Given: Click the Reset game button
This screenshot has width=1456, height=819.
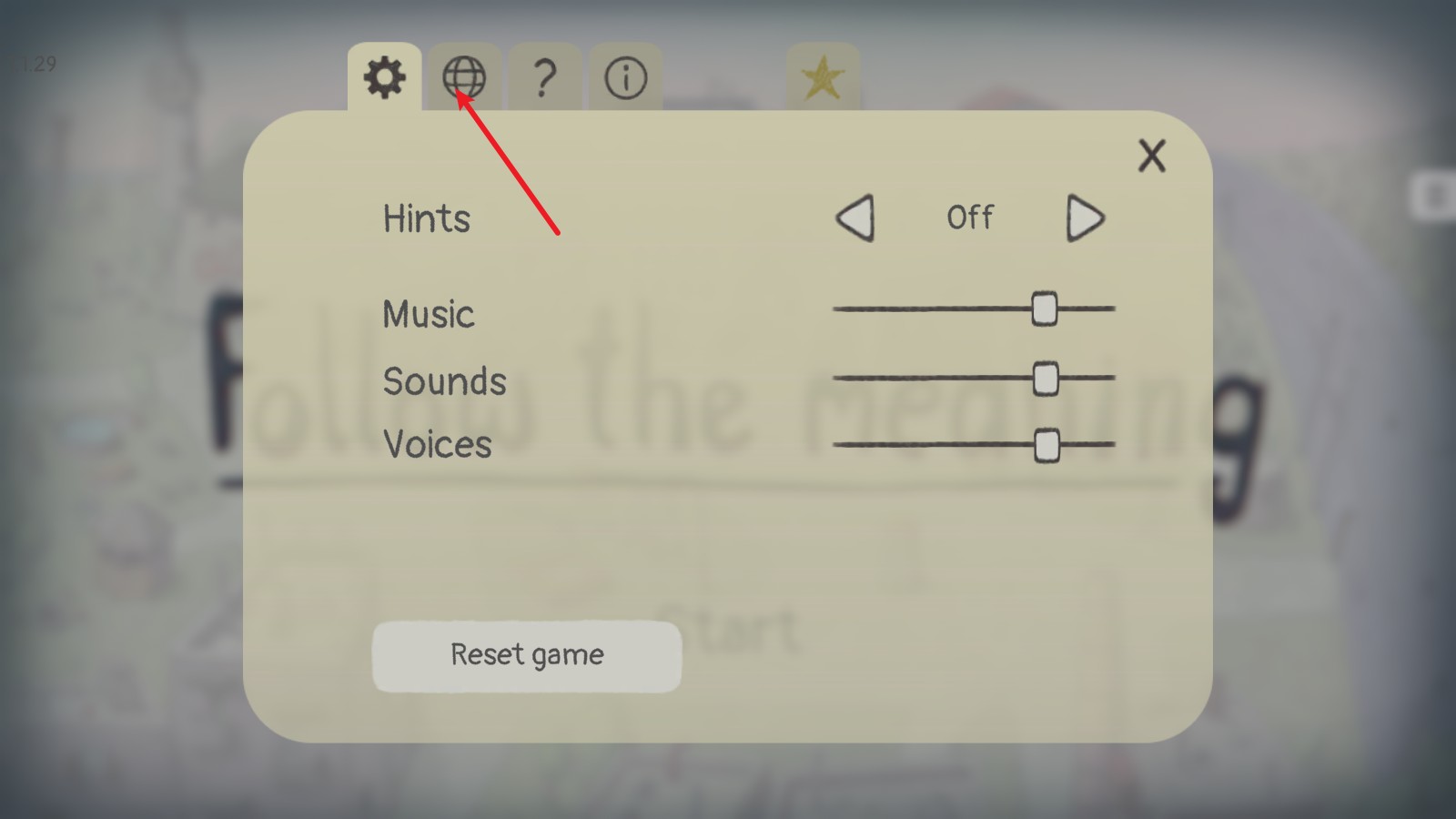Looking at the screenshot, I should [x=527, y=656].
